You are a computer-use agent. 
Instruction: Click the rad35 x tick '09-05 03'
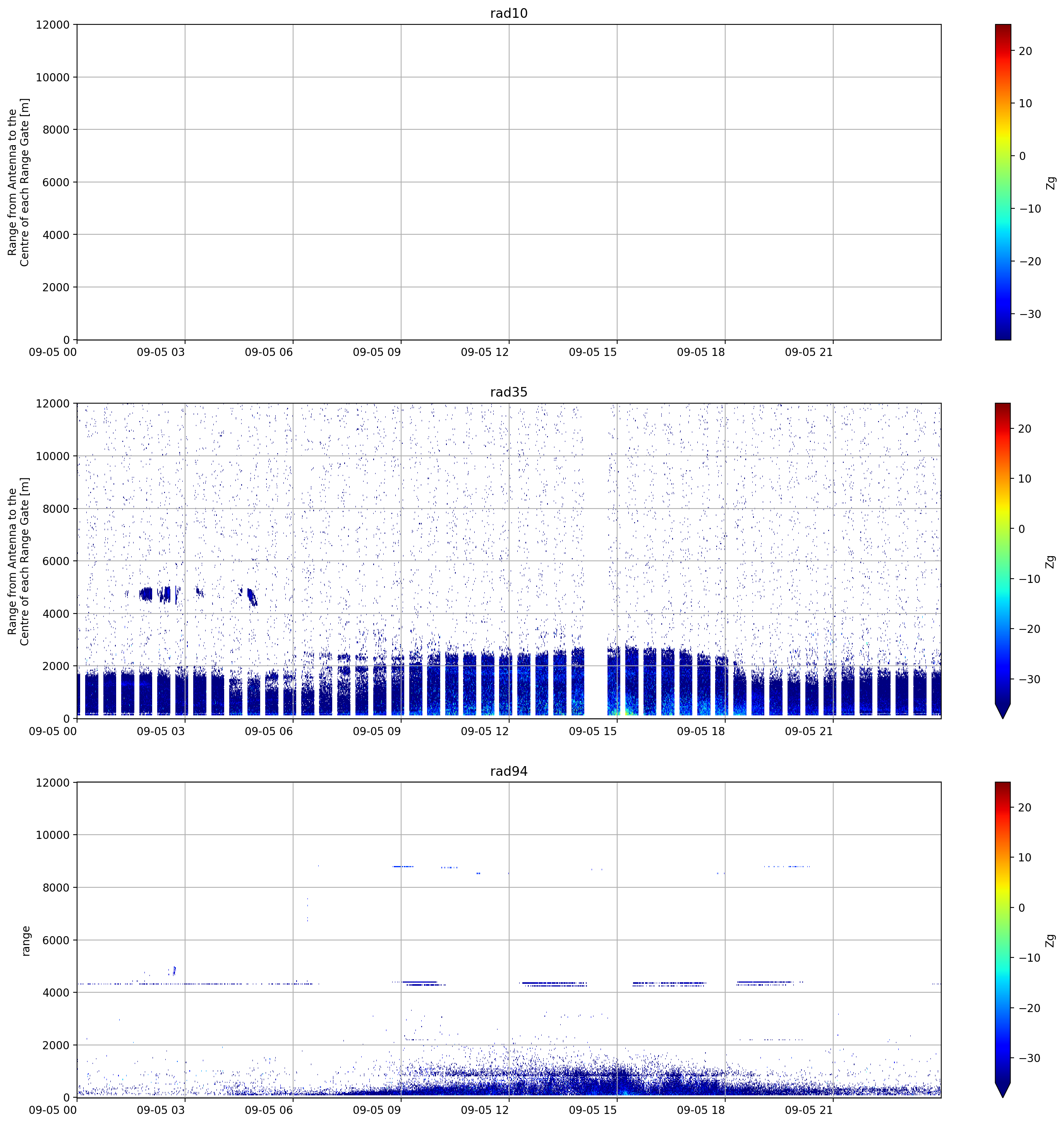tap(161, 731)
